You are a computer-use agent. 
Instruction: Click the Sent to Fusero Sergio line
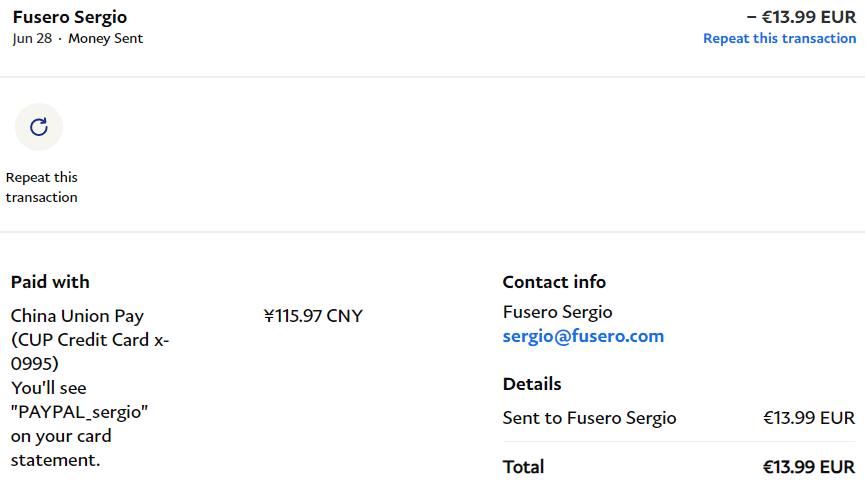pyautogui.click(x=589, y=418)
